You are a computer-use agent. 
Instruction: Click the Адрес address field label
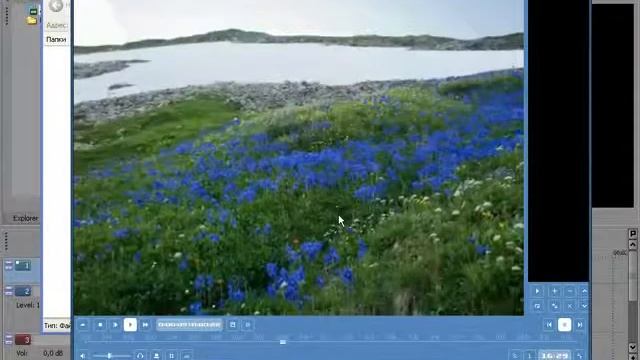[x=57, y=25]
